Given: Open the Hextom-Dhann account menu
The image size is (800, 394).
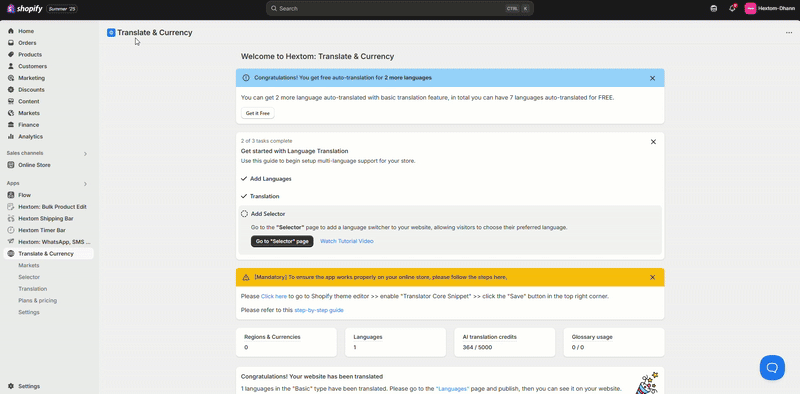Looking at the screenshot, I should coord(770,9).
